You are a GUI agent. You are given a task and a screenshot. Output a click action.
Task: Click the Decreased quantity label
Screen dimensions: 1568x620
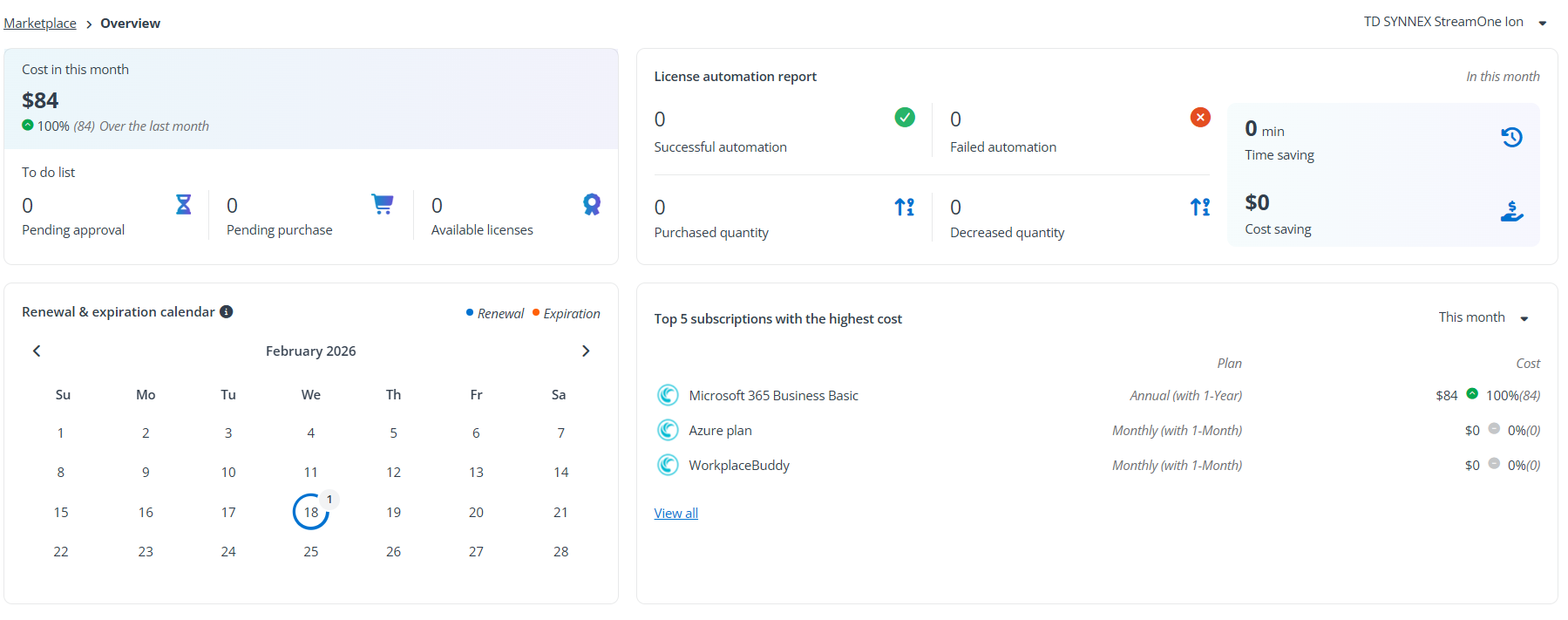[x=1007, y=232]
